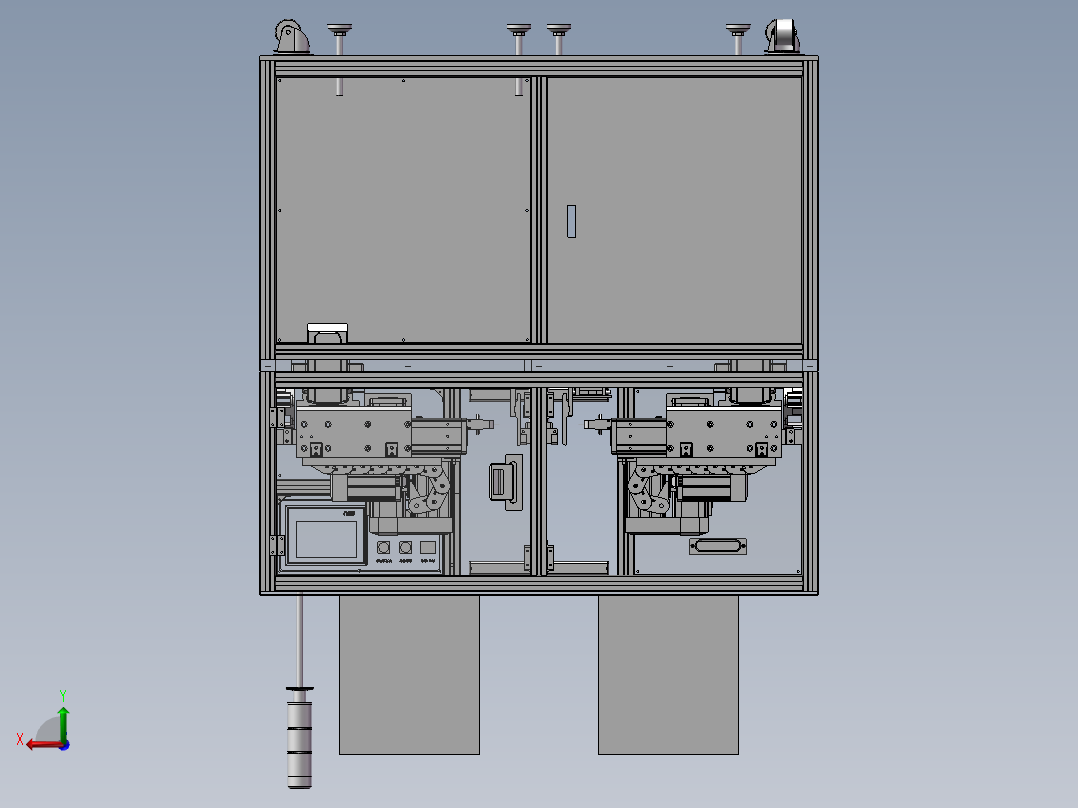Image resolution: width=1078 pixels, height=808 pixels.
Task: Select the square switch right of round buttons
Action: [x=428, y=547]
